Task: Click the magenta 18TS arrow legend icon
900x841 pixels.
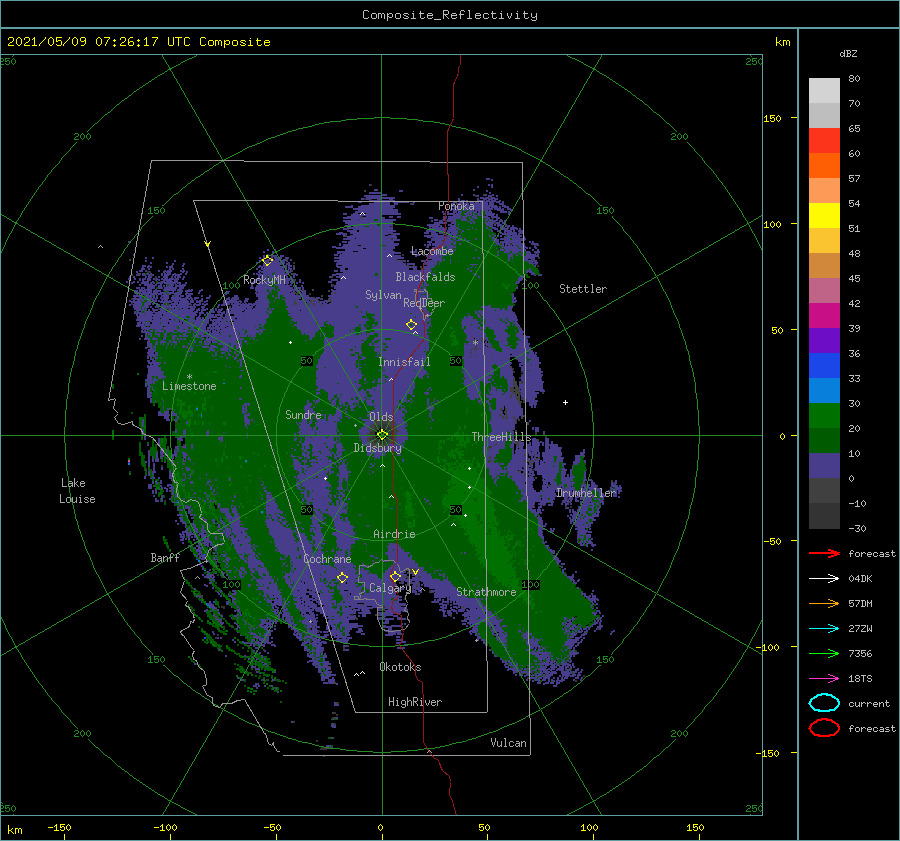Action: click(x=824, y=678)
